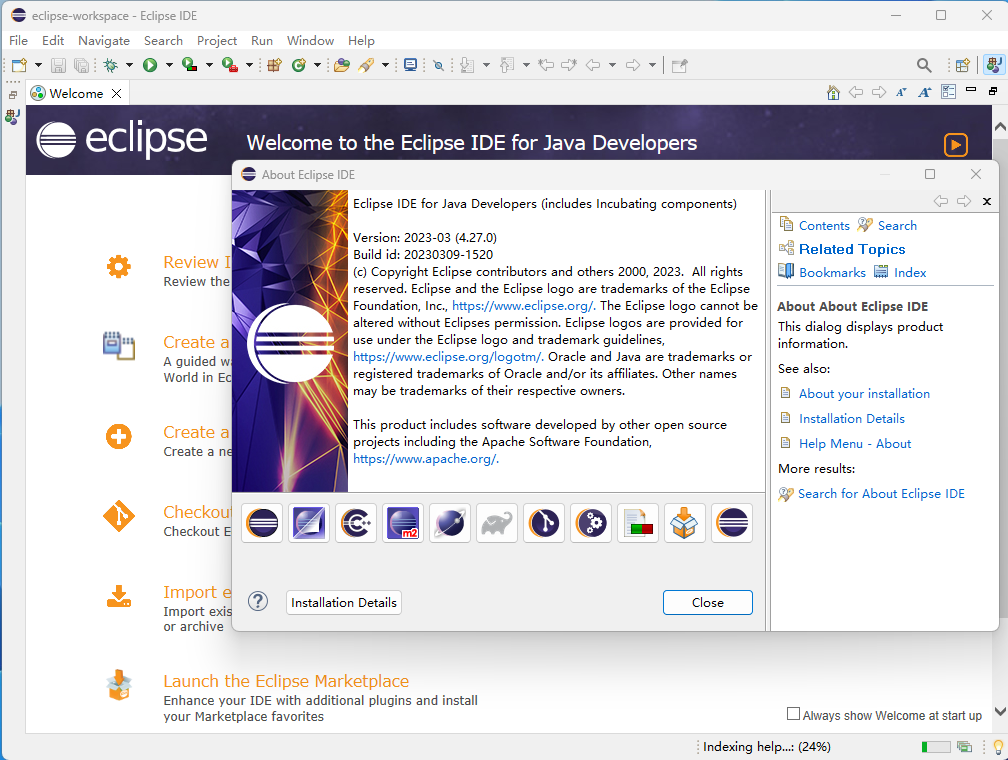Click the EGit branch feature icon
This screenshot has height=760, width=1008.
tap(543, 523)
